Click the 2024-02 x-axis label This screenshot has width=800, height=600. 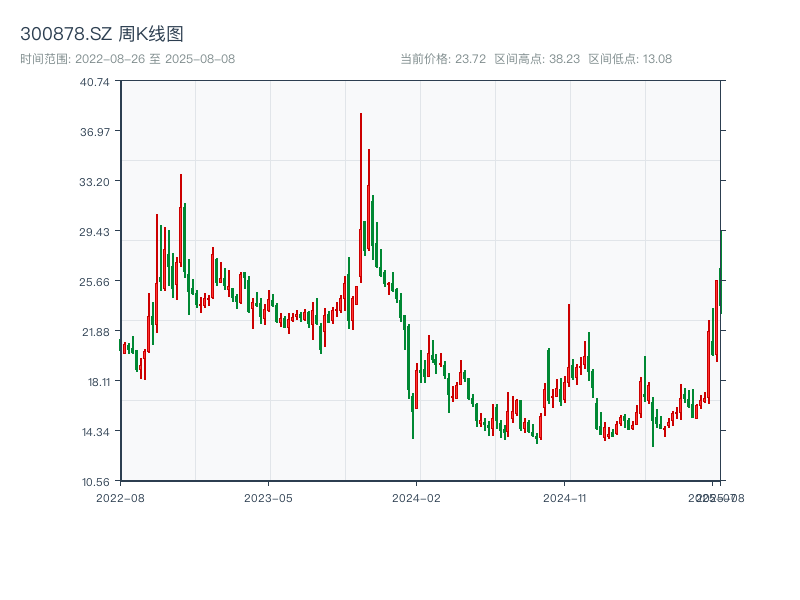pyautogui.click(x=416, y=498)
